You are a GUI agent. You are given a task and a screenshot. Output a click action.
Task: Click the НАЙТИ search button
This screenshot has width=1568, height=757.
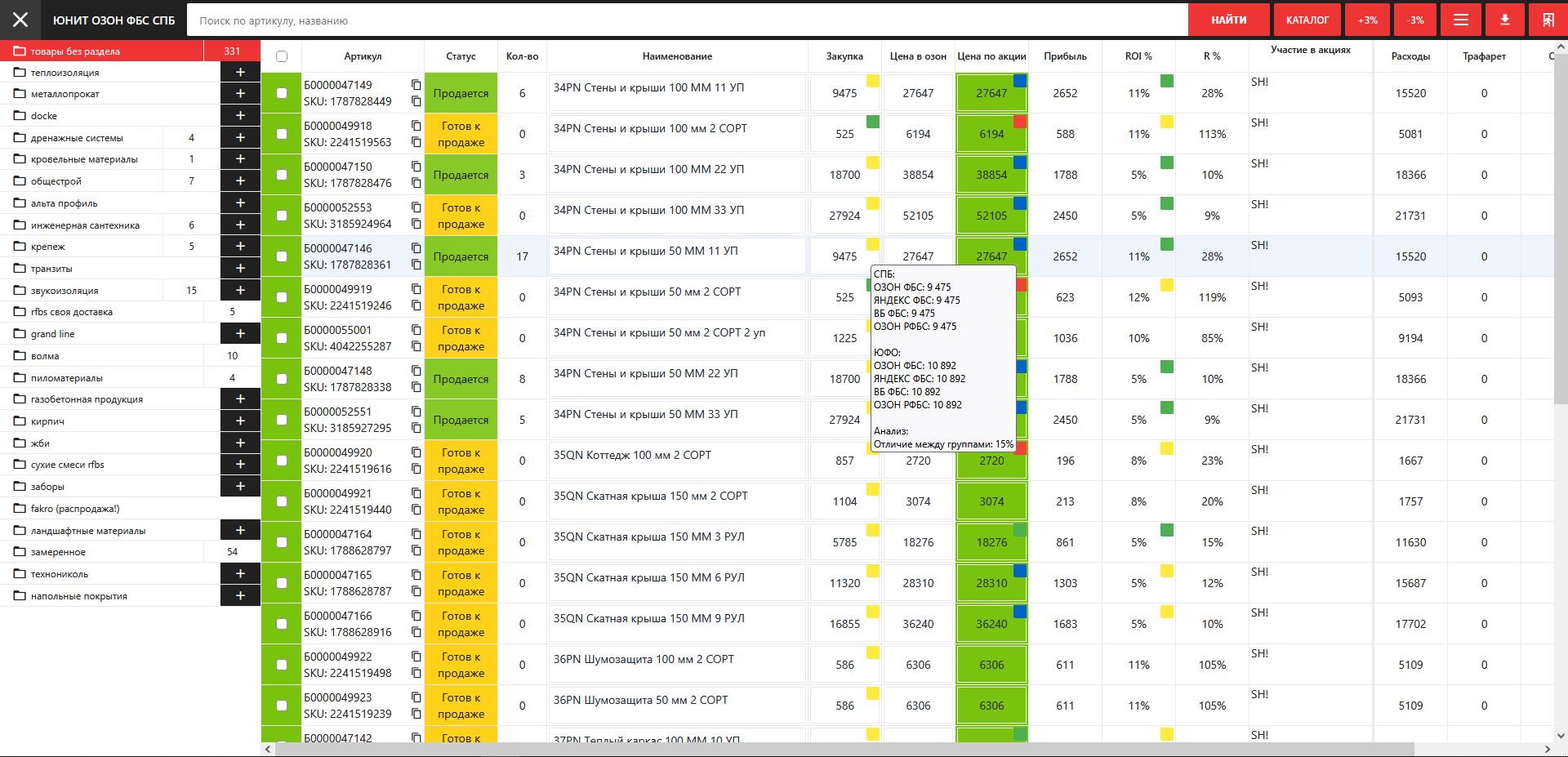point(1228,20)
